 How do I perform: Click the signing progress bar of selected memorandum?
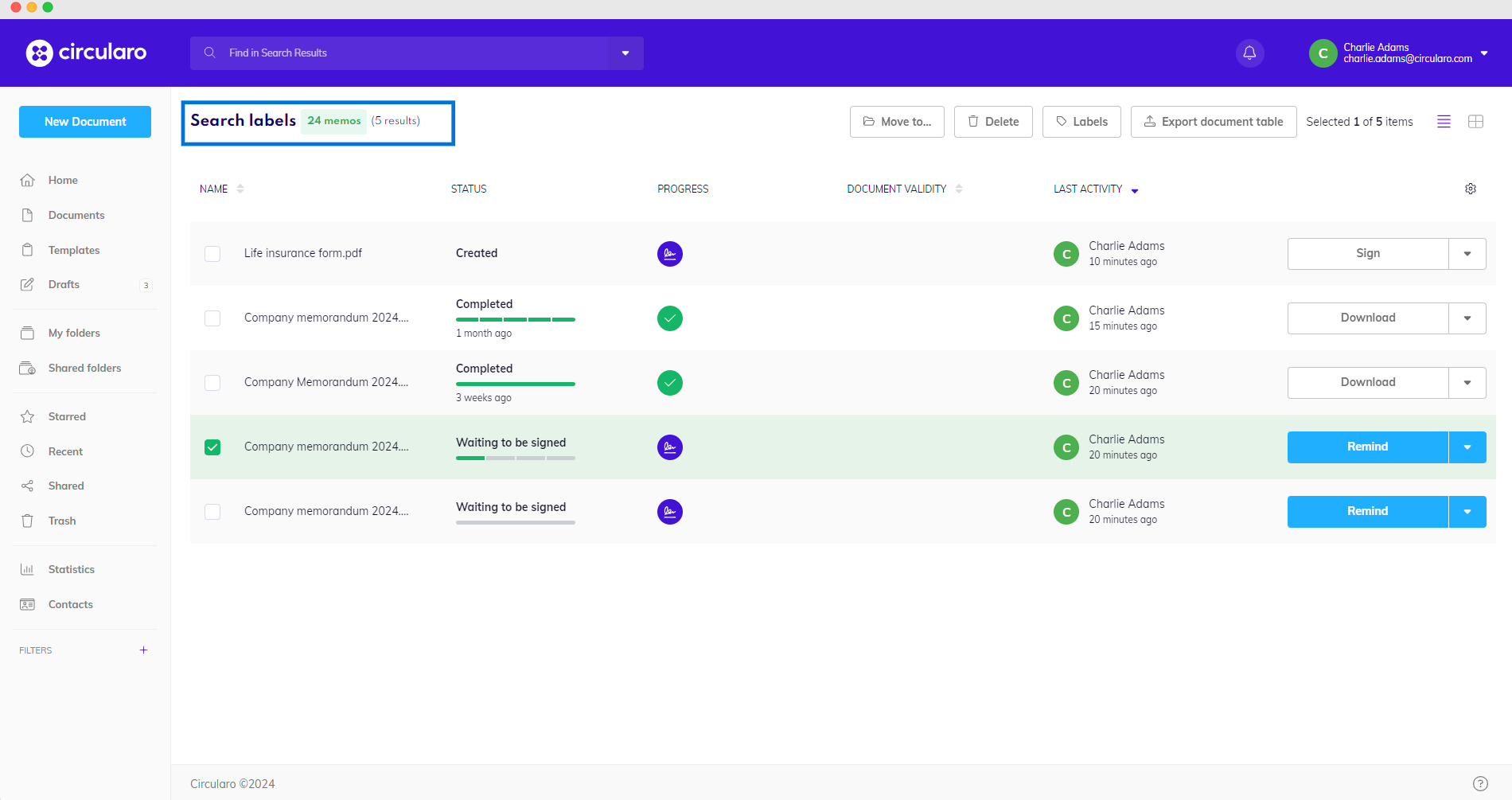[515, 459]
